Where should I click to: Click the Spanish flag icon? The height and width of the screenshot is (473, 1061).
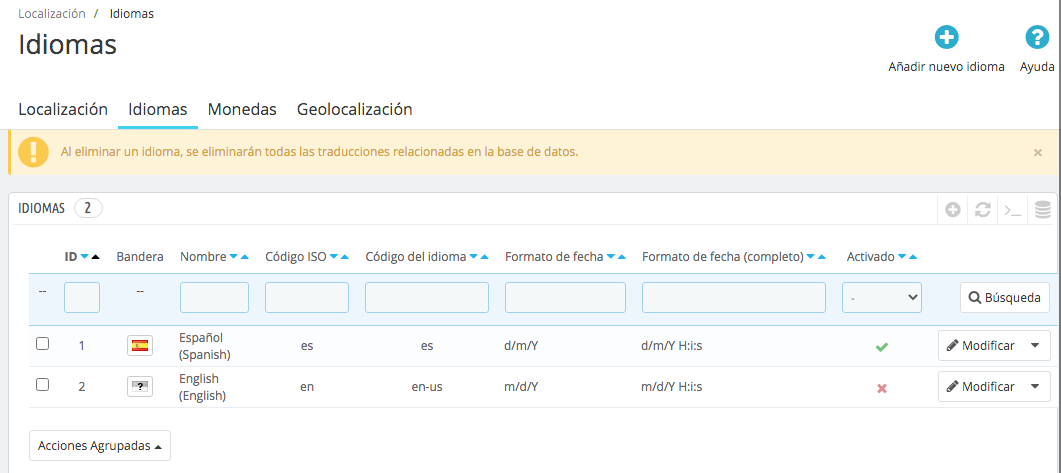coord(140,346)
